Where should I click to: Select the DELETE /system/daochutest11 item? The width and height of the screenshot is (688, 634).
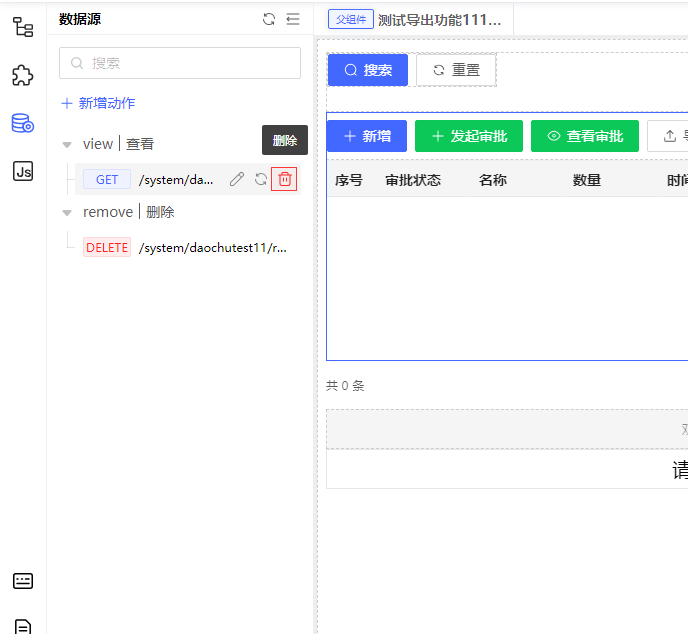(x=185, y=248)
